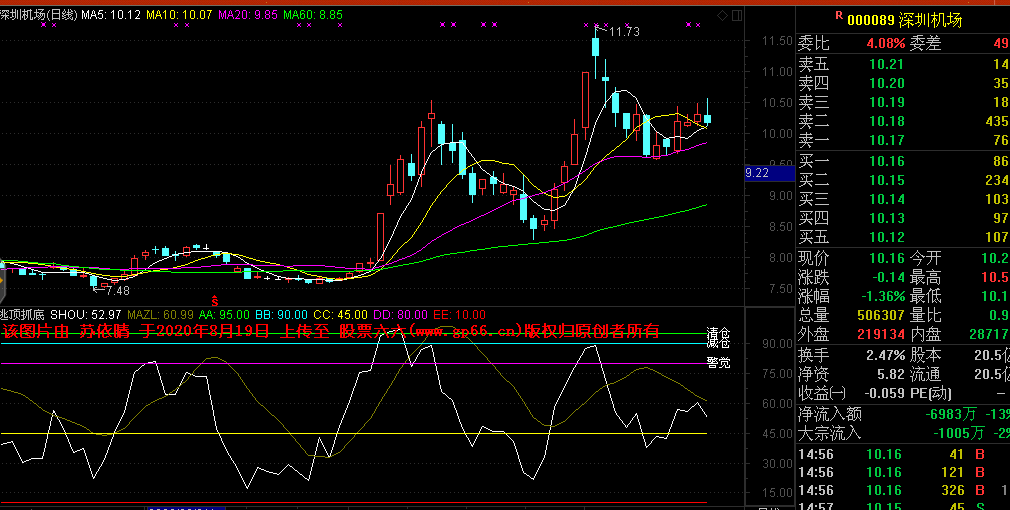Select the SHOU: 52.97 value
This screenshot has width=1010, height=510.
coord(86,315)
